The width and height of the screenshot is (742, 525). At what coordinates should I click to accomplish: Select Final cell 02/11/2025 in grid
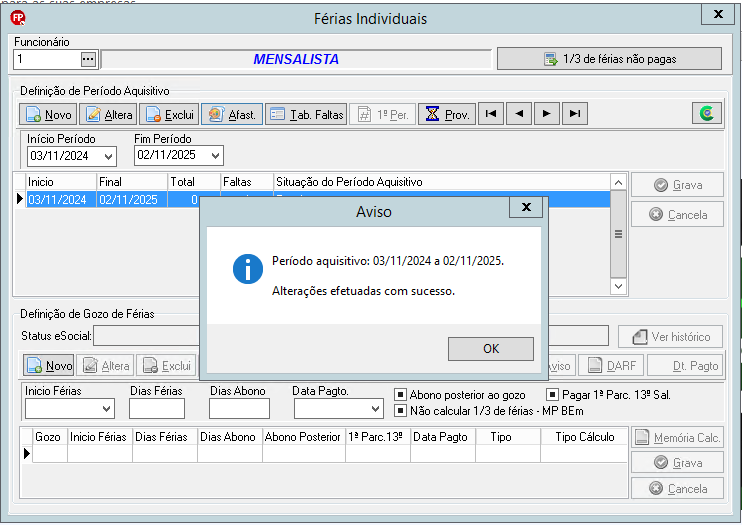132,199
